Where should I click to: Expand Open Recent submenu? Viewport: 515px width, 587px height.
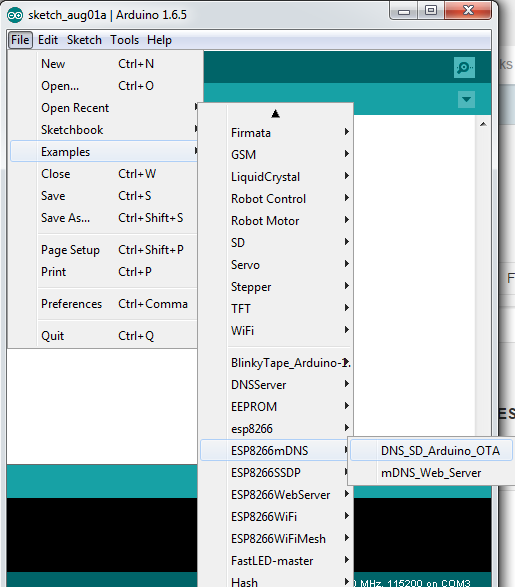[x=103, y=108]
